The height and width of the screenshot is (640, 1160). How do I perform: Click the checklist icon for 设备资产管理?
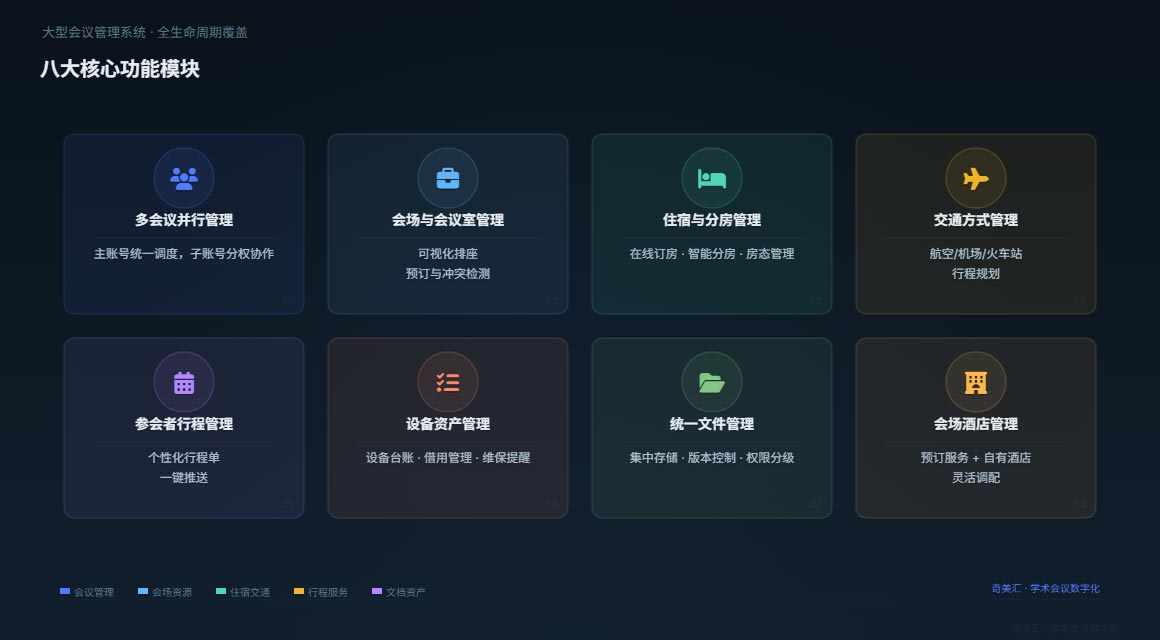click(x=448, y=383)
